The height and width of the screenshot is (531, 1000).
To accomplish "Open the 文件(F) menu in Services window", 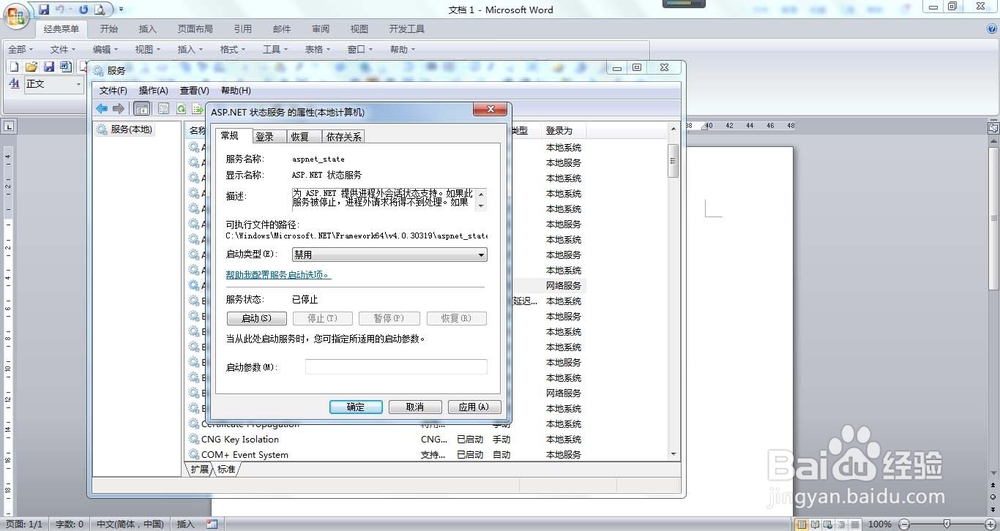I will [x=113, y=91].
